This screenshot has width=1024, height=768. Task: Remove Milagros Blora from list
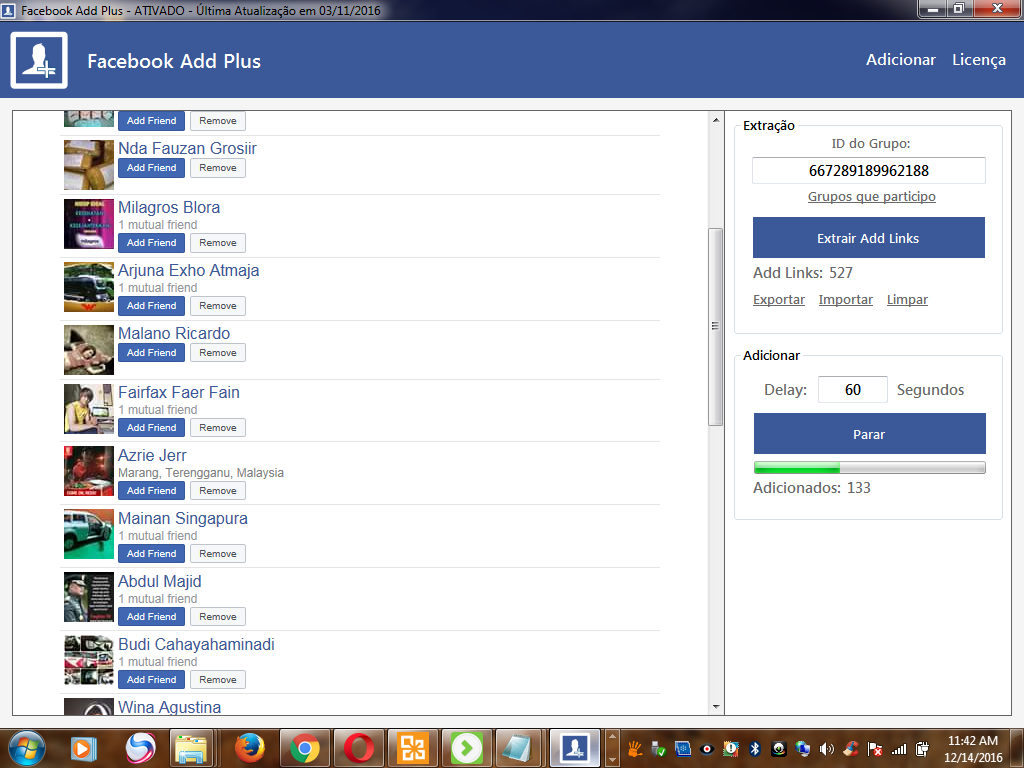click(218, 243)
